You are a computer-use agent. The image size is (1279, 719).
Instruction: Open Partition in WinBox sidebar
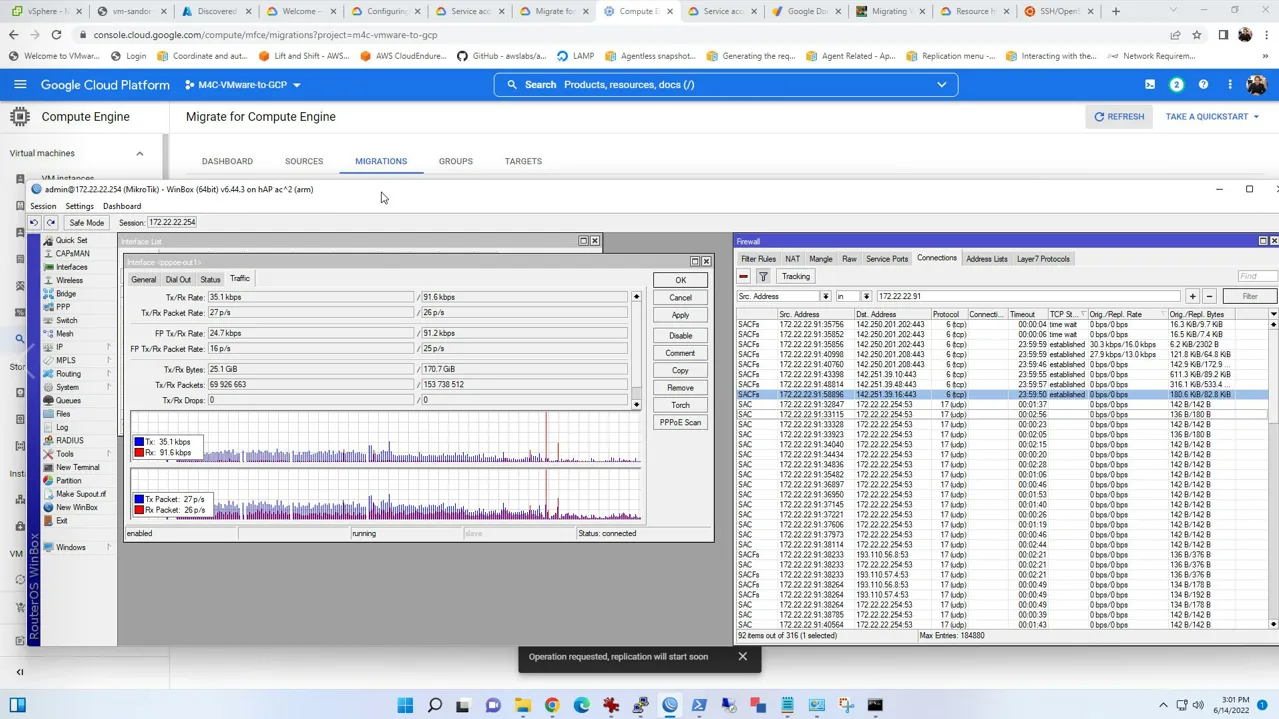pos(69,480)
